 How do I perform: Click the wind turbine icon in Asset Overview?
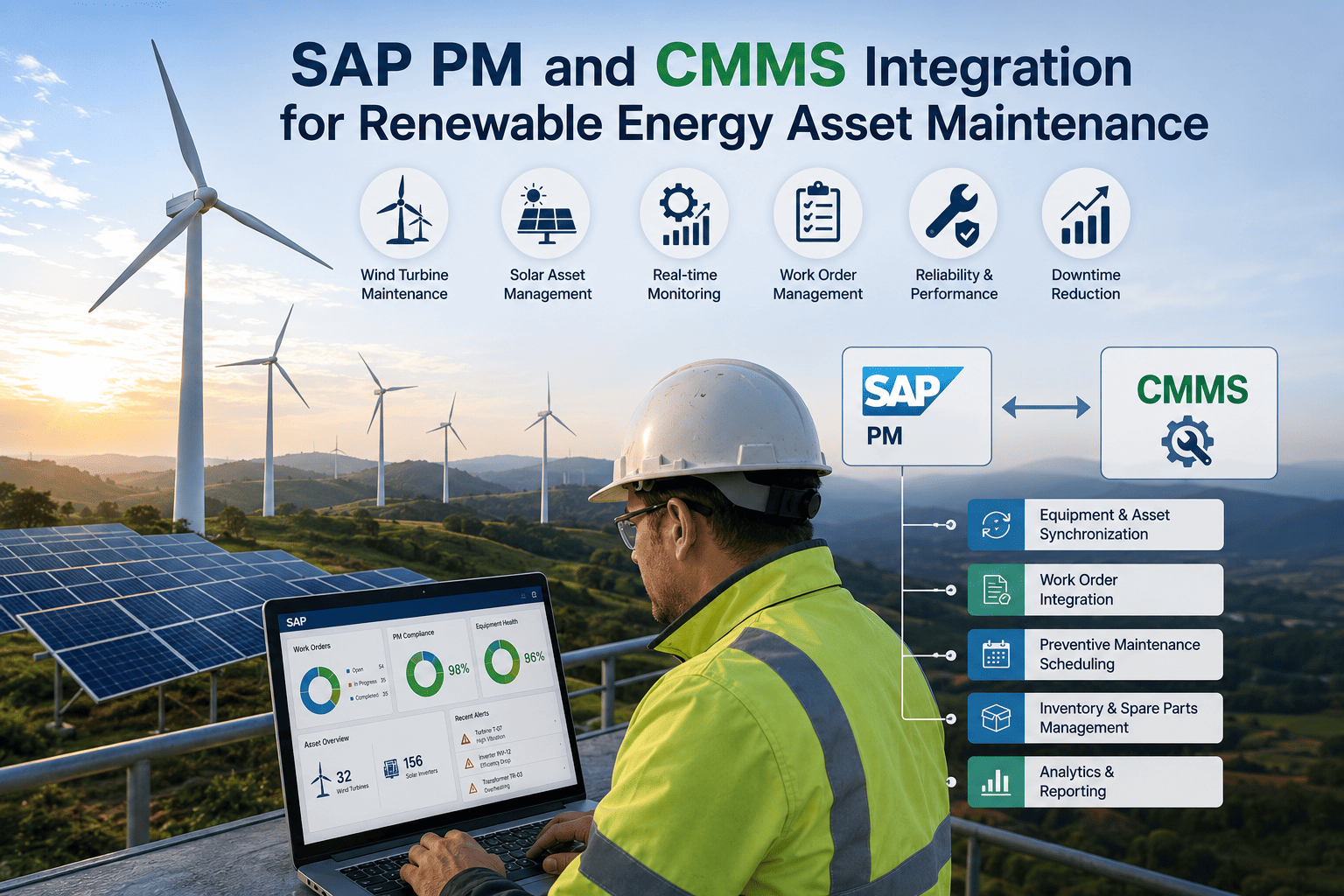(321, 780)
